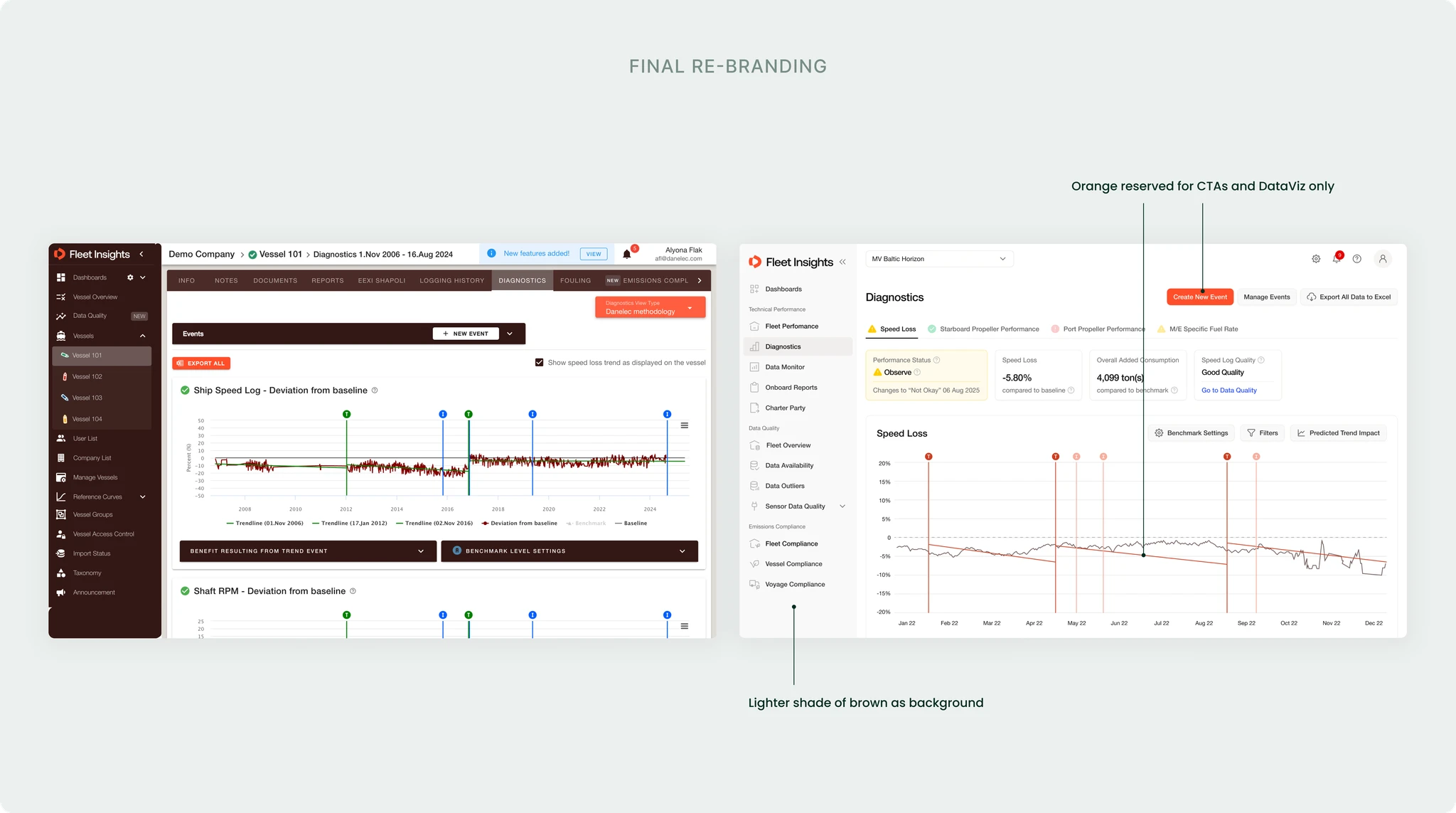Expand Benefit Resulting From Trend Event panel
Screen dimensions: 1456x813
click(308, 551)
